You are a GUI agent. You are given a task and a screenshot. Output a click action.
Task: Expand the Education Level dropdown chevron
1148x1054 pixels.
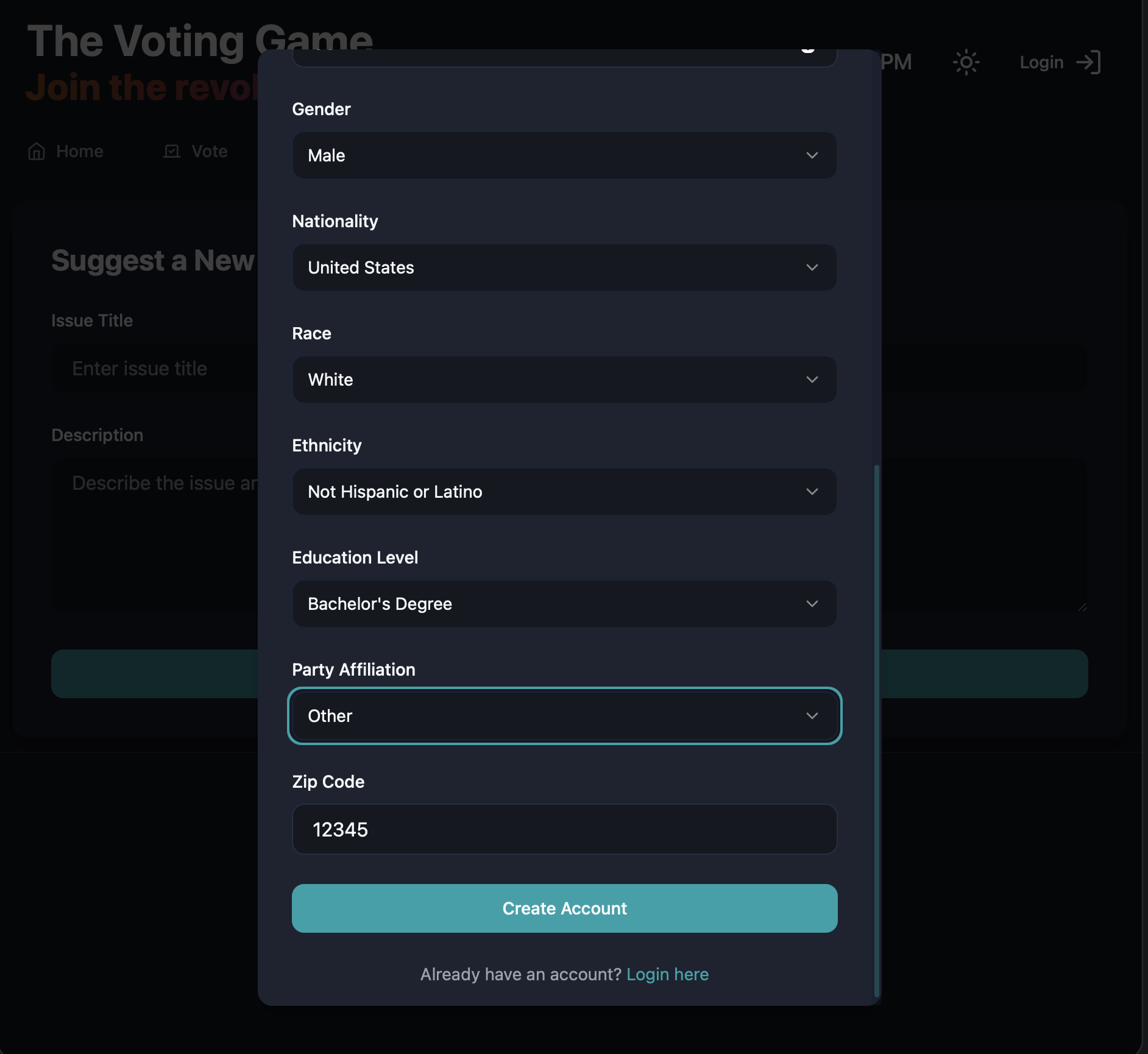(812, 604)
